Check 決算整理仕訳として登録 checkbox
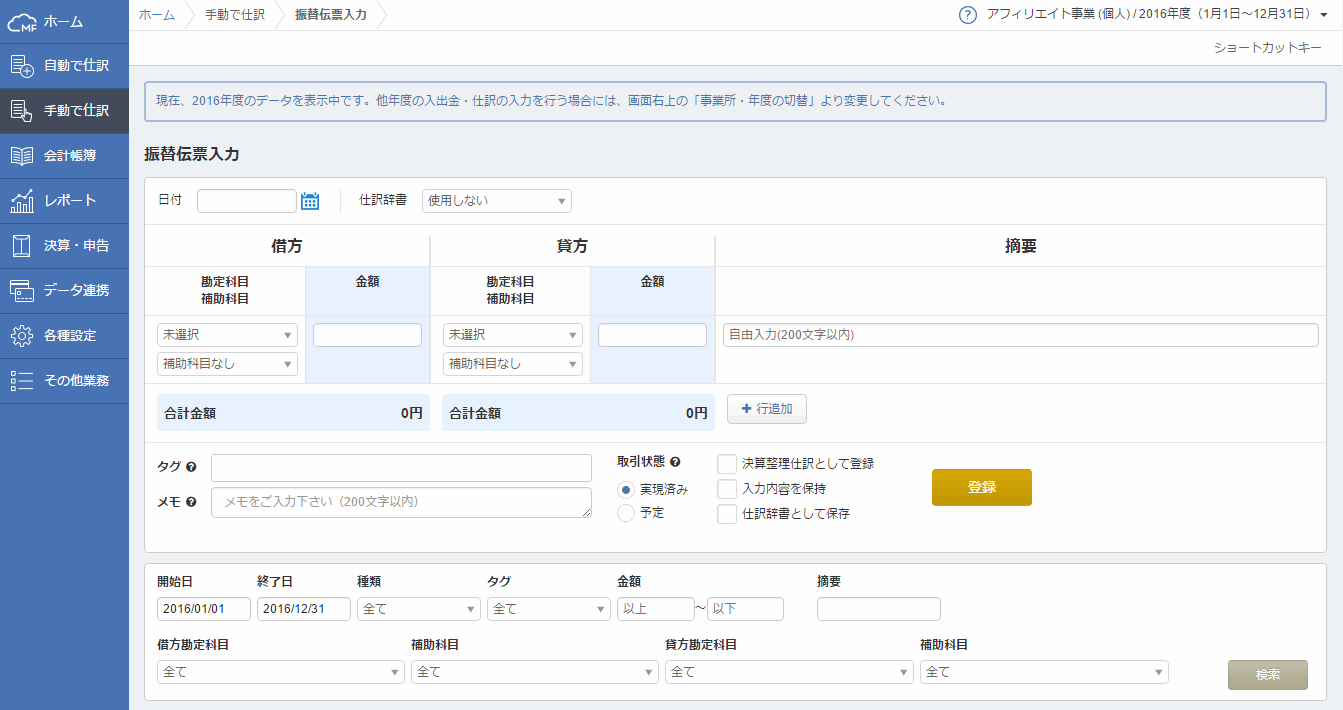The image size is (1343, 710). [x=727, y=464]
